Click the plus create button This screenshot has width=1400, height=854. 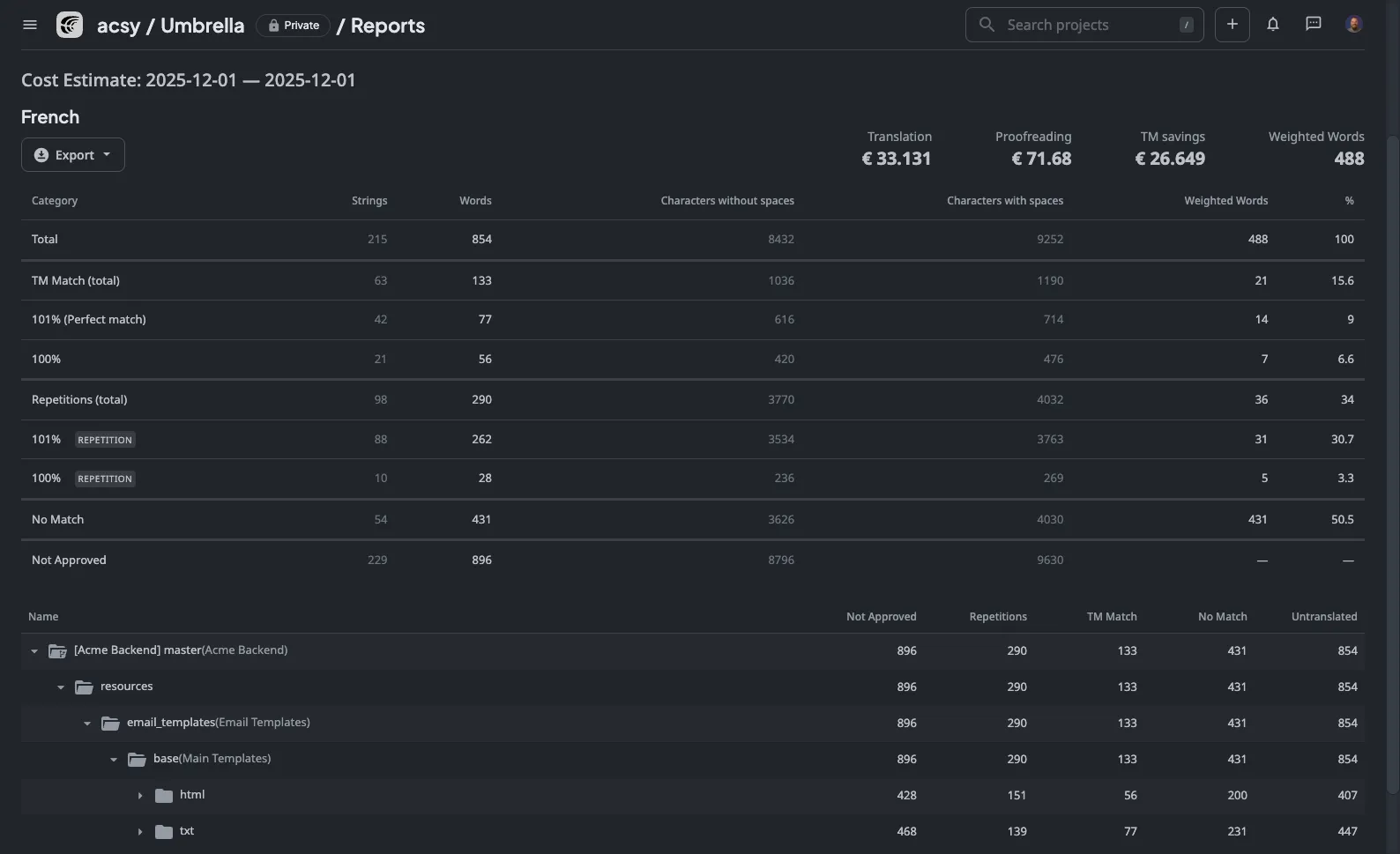[x=1232, y=25]
